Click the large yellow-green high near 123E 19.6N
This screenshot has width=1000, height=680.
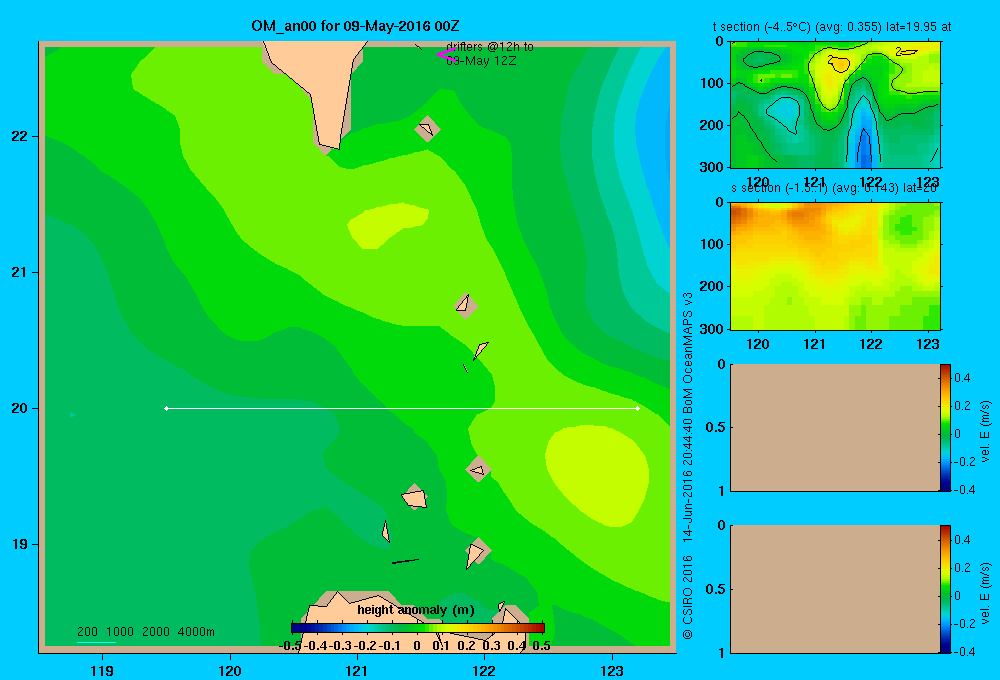point(598,475)
